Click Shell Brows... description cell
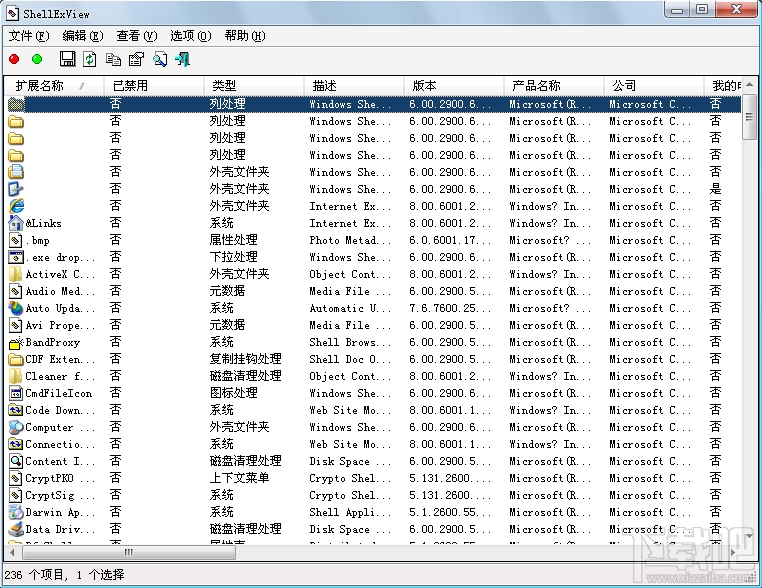 coord(350,342)
